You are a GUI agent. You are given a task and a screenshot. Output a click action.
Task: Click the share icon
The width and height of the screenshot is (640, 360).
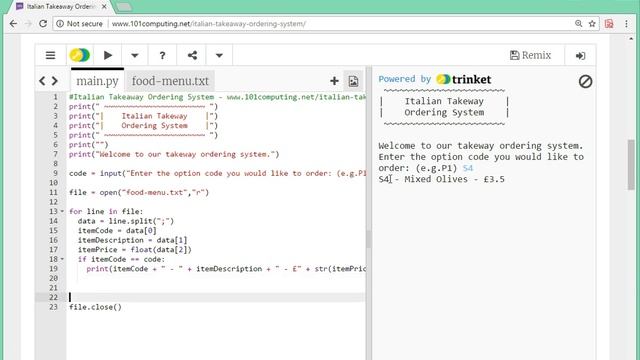[x=192, y=55]
